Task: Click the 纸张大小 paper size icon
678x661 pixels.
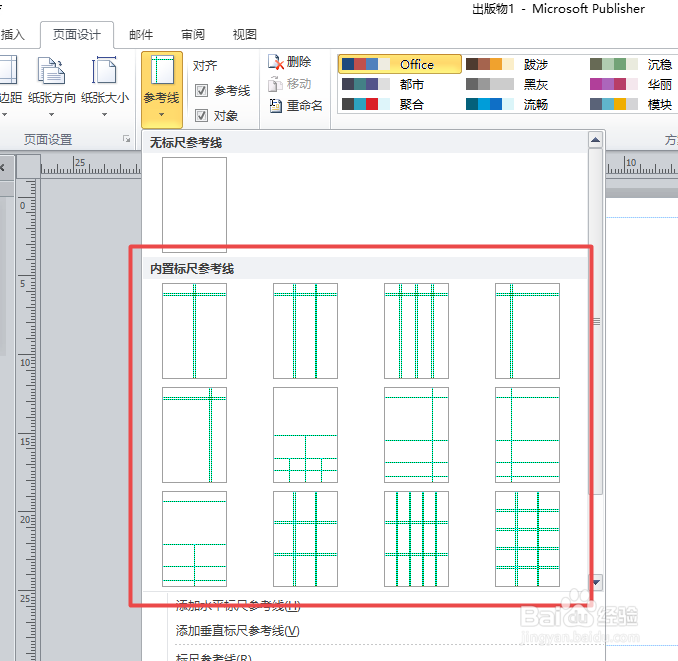Action: coord(104,70)
